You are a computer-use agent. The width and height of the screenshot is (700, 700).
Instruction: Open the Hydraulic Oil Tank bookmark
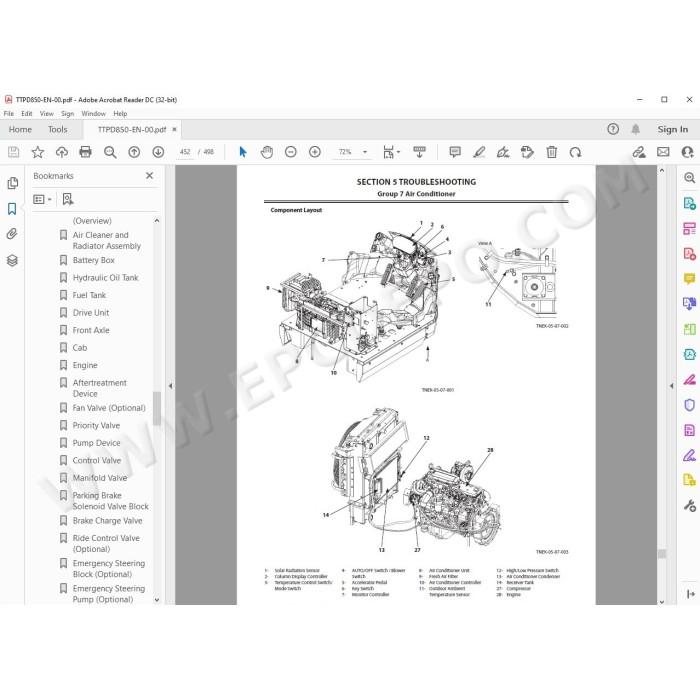(106, 278)
